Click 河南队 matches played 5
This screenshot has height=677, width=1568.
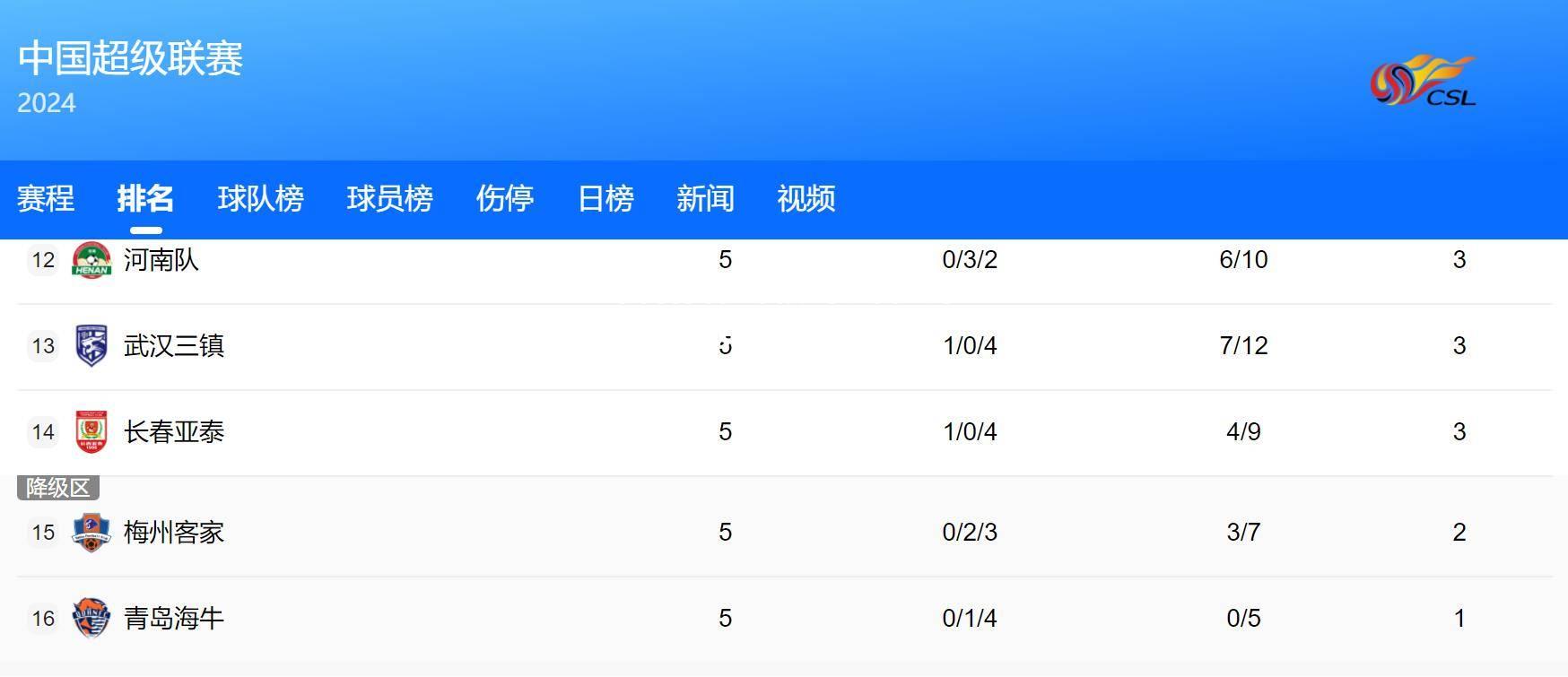(725, 260)
